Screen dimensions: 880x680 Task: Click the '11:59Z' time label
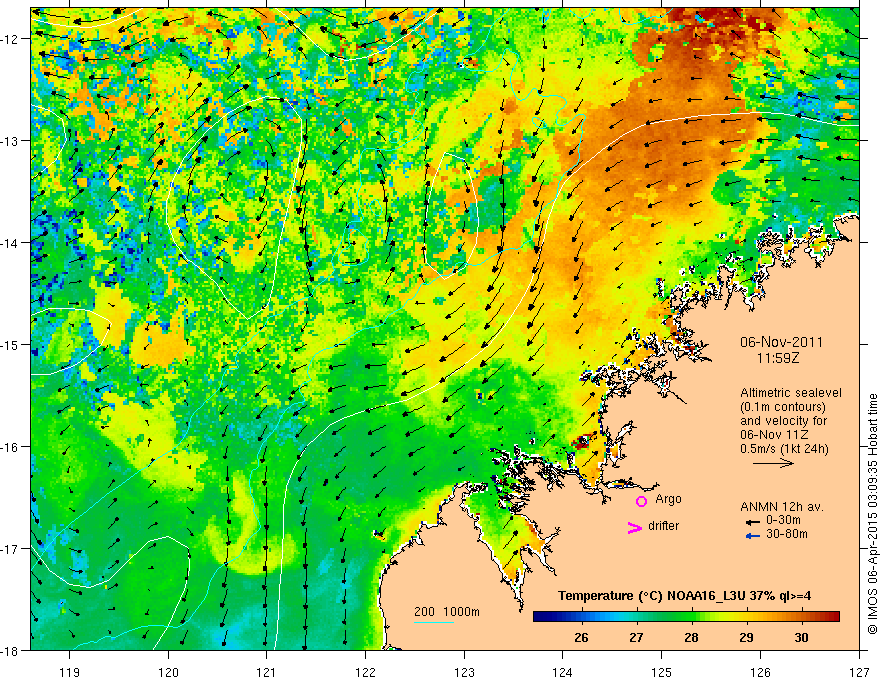tap(778, 358)
